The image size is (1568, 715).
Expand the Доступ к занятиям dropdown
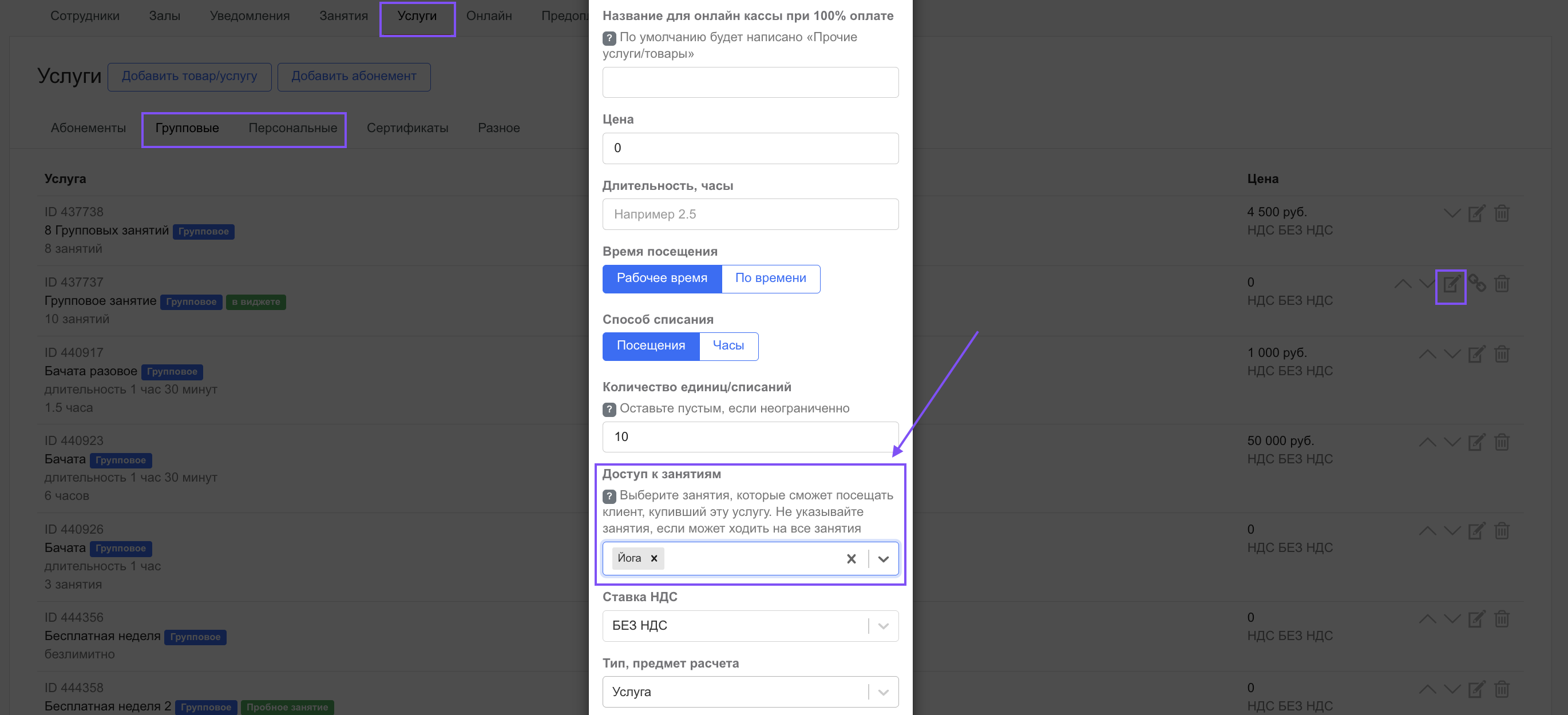click(x=883, y=559)
